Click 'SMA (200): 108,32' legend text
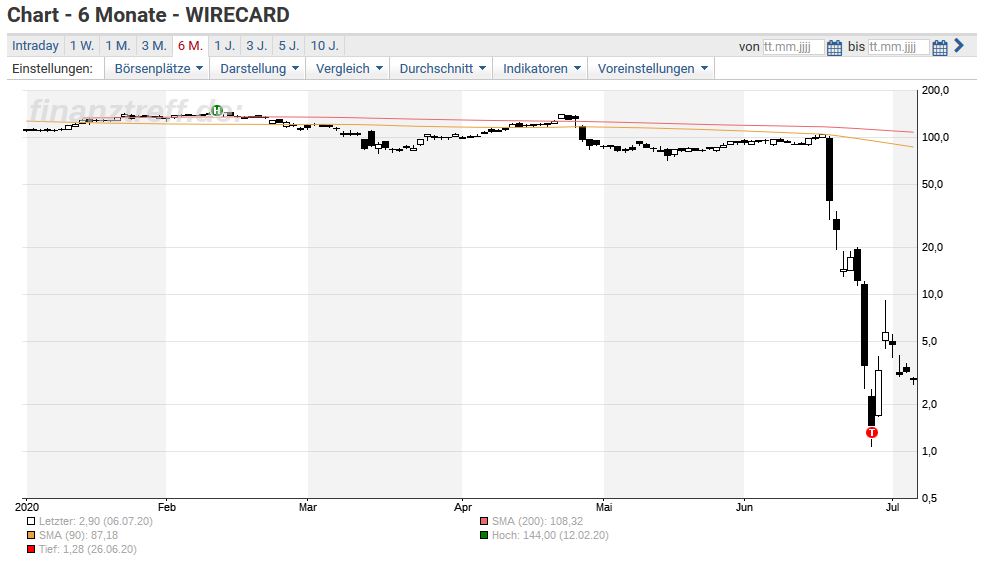This screenshot has height=568, width=987. tap(538, 521)
